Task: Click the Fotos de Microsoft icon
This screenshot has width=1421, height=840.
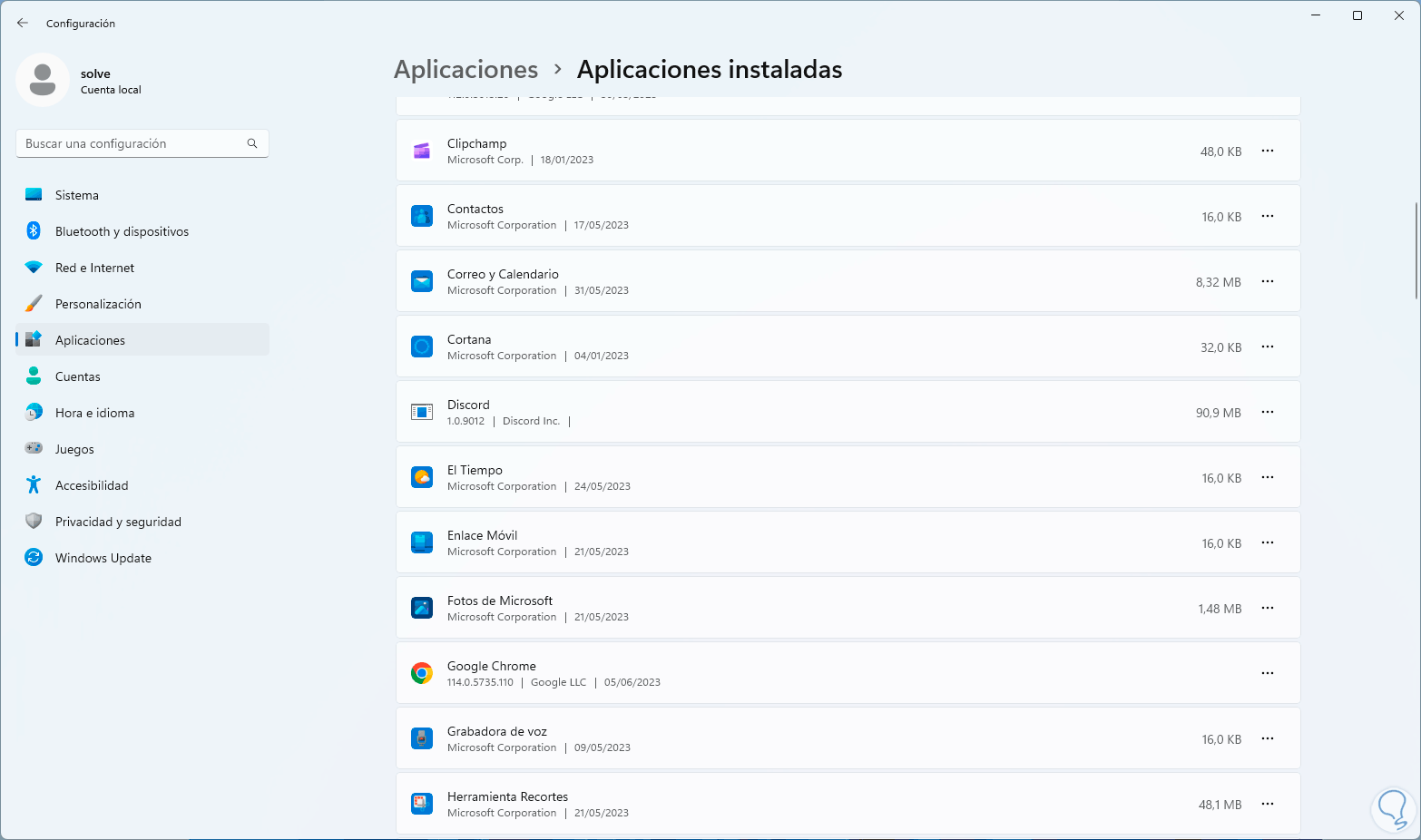Action: tap(422, 608)
